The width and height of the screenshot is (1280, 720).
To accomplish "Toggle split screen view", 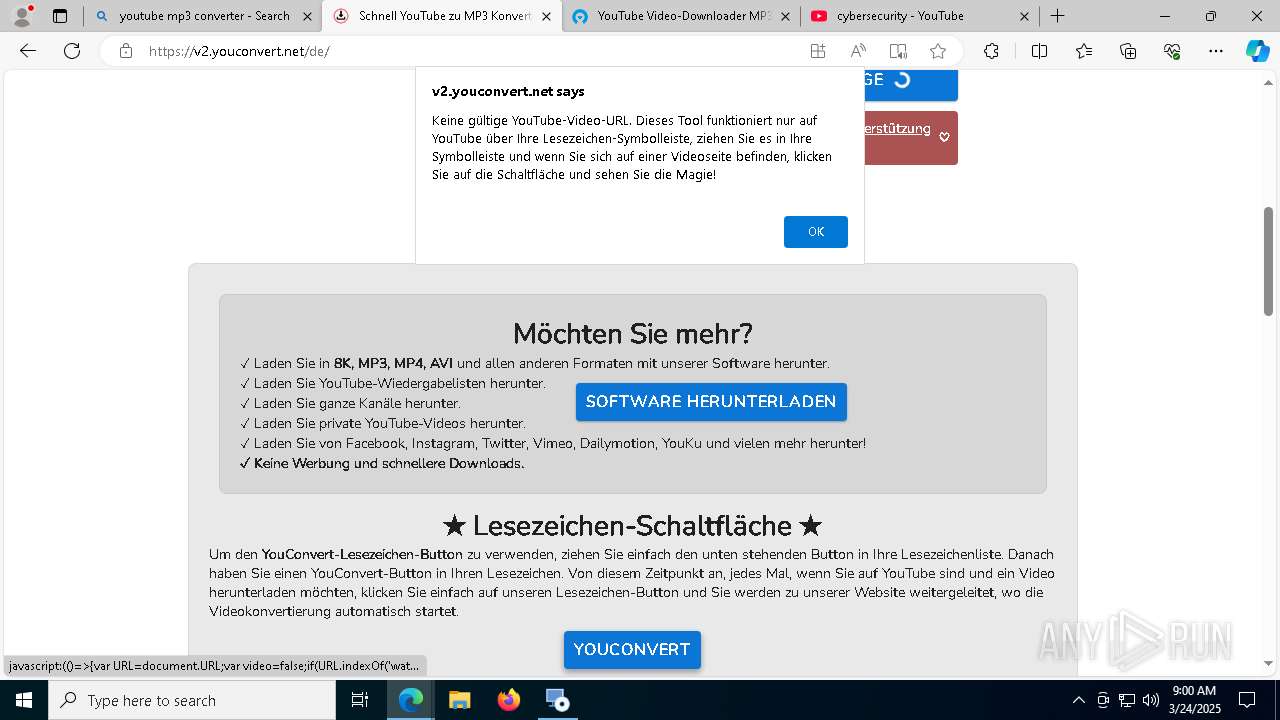I will 1039,51.
